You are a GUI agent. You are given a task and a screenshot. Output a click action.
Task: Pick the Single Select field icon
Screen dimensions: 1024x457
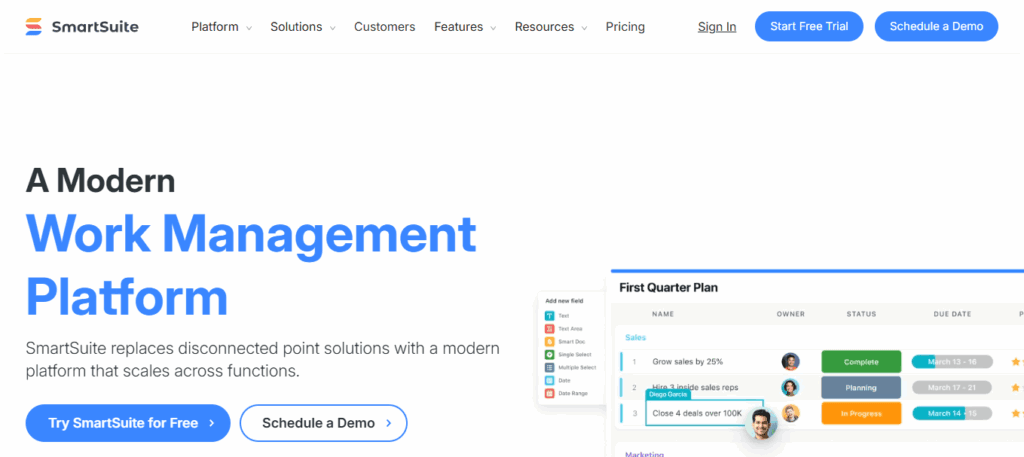pos(550,354)
